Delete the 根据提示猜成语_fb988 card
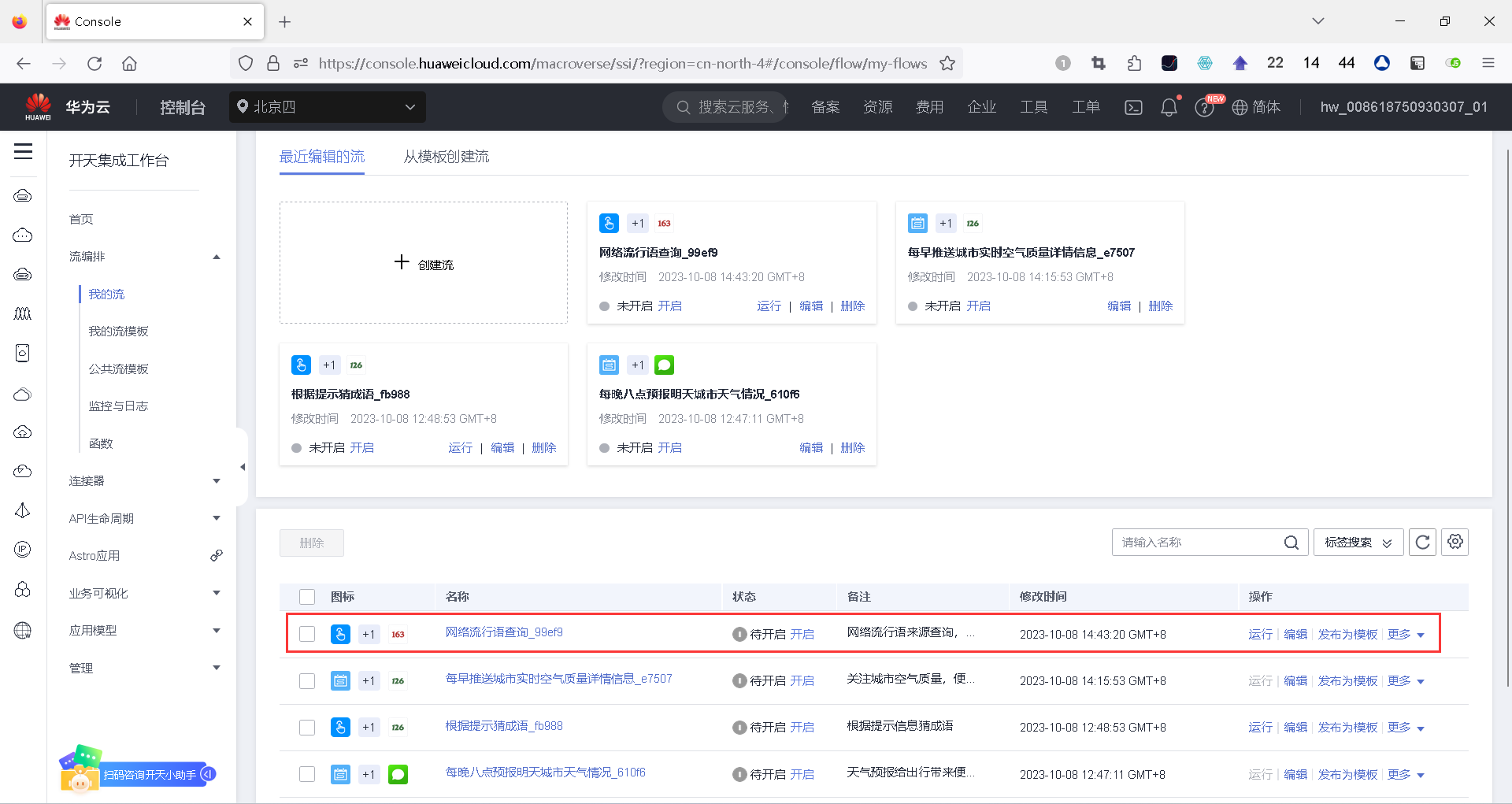This screenshot has width=1512, height=804. [x=544, y=448]
